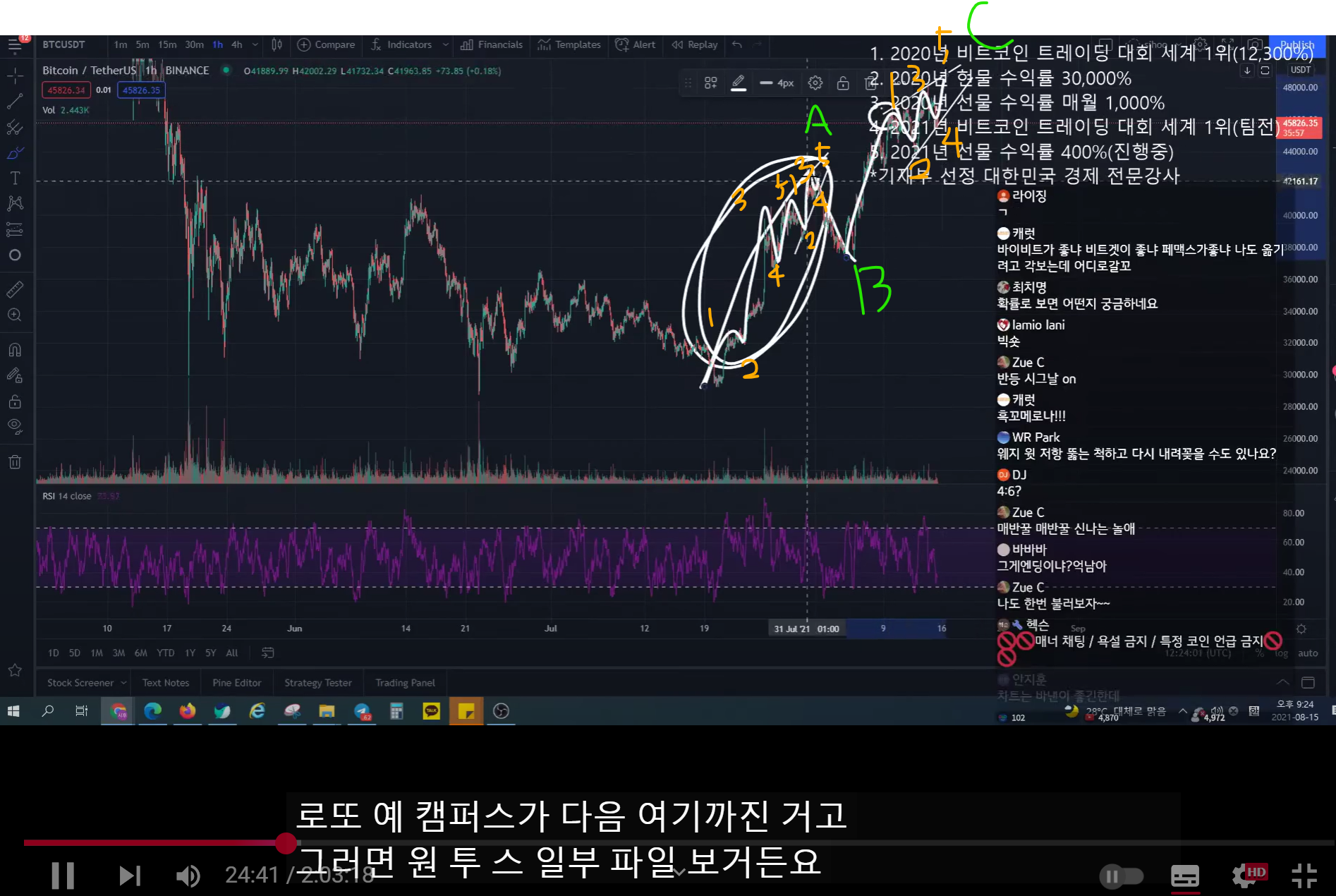Pause the YouTube video
Viewport: 1336px width, 896px height.
tap(63, 876)
